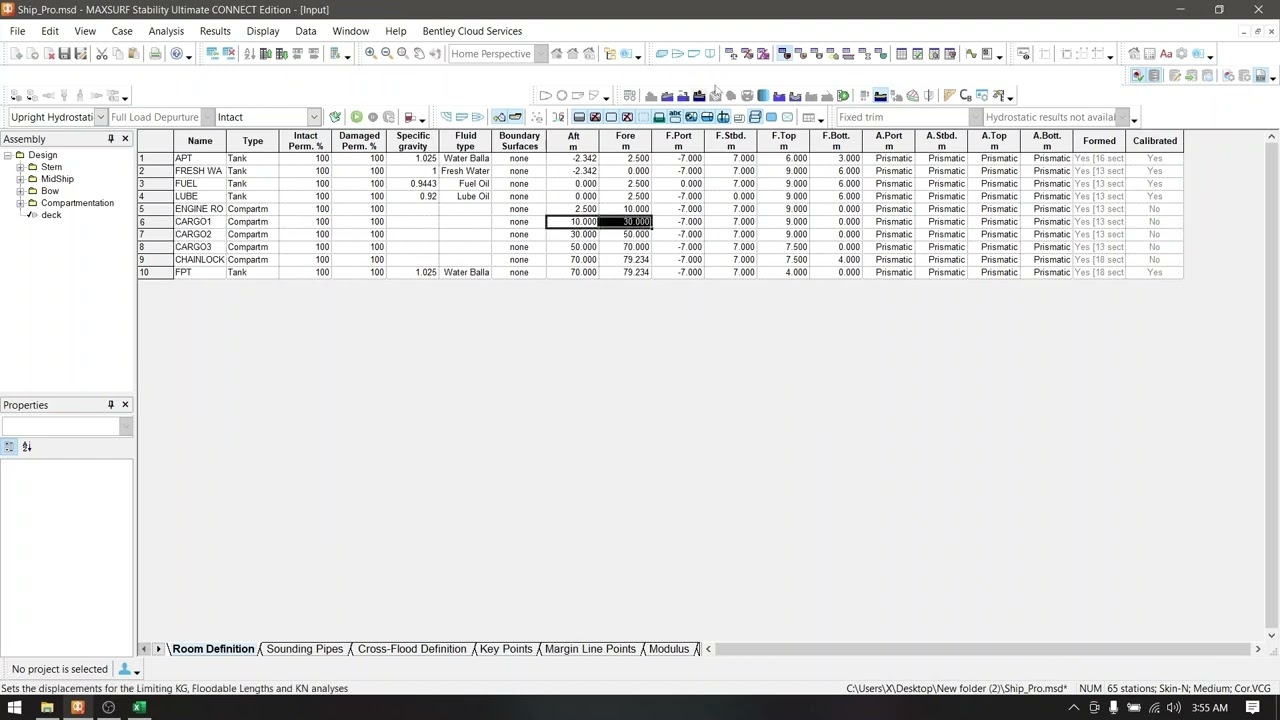Click the sort ascending A-Z icon
Image resolution: width=1280 pixels, height=720 pixels.
[x=249, y=54]
